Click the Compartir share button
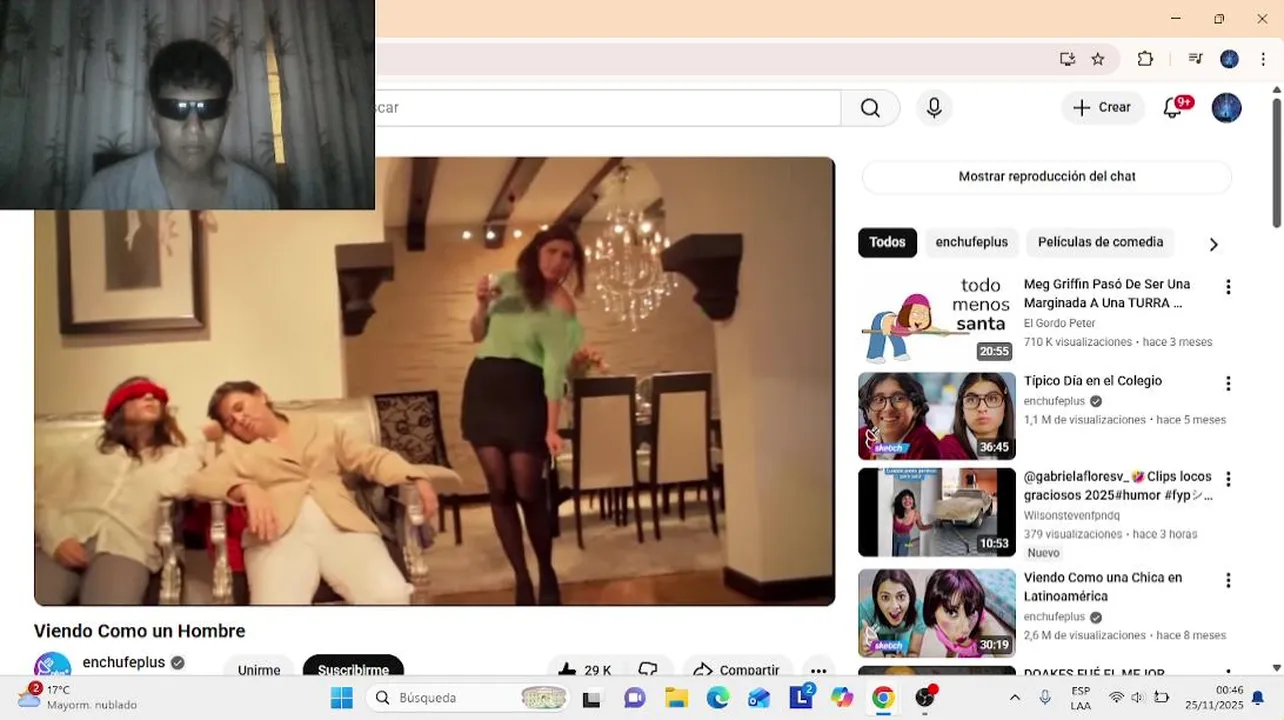 [x=737, y=669]
